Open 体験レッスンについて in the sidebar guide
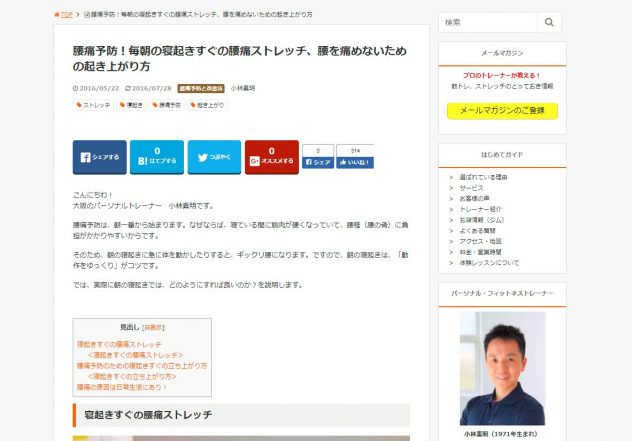The height and width of the screenshot is (441, 632). click(489, 263)
